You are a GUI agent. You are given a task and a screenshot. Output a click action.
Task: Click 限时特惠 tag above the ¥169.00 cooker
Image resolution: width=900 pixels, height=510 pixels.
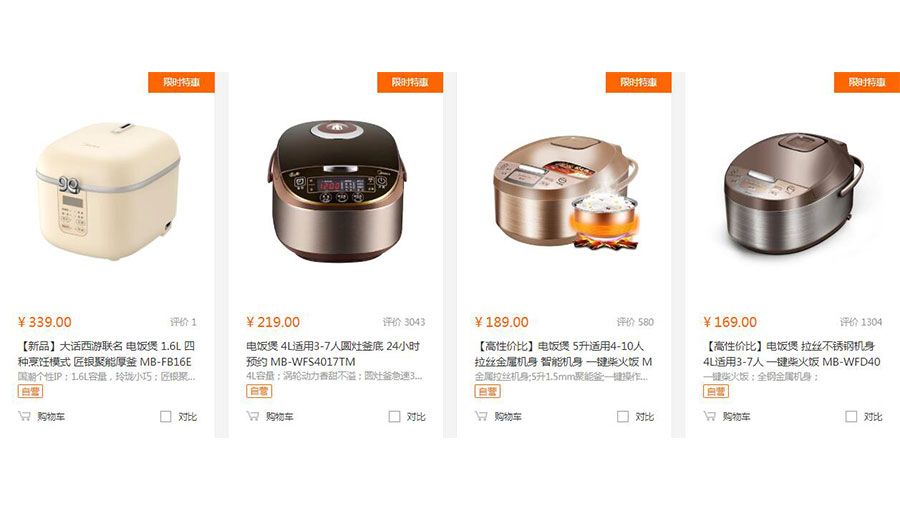point(867,82)
